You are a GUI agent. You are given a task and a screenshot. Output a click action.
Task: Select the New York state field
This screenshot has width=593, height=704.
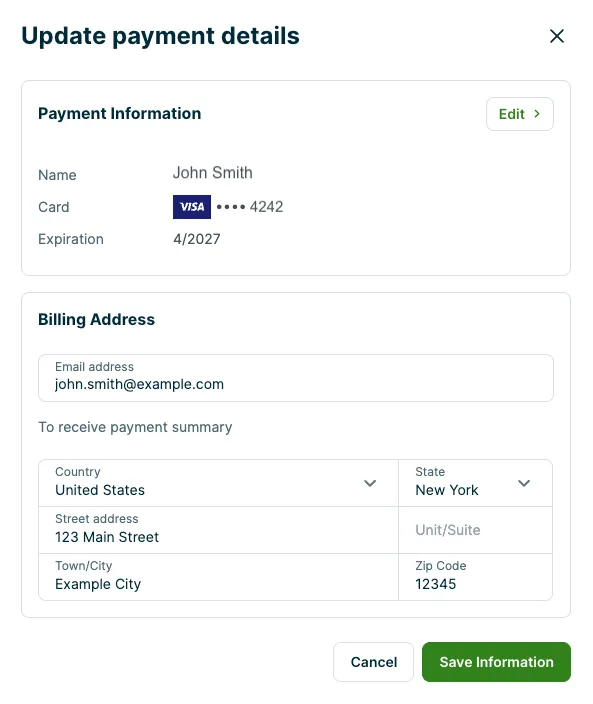(475, 483)
